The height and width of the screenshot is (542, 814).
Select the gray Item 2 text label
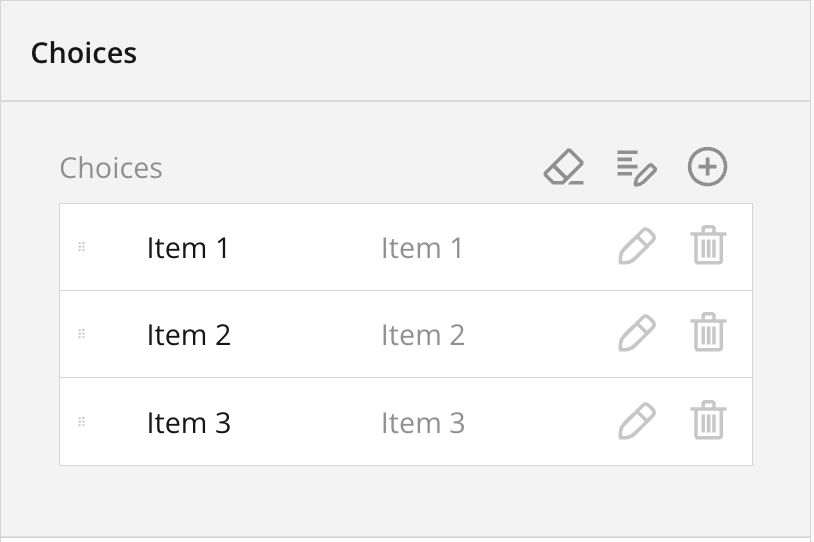pyautogui.click(x=423, y=334)
